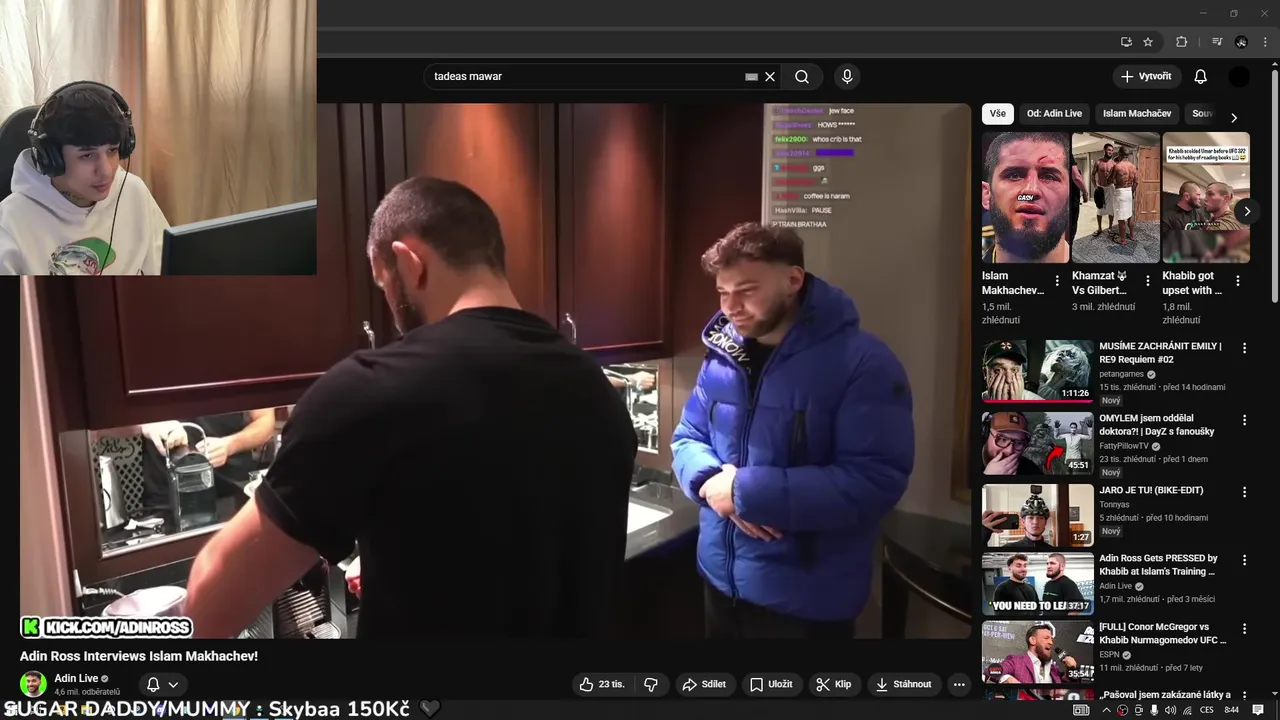Dislike the video with thumbs down

[x=651, y=684]
